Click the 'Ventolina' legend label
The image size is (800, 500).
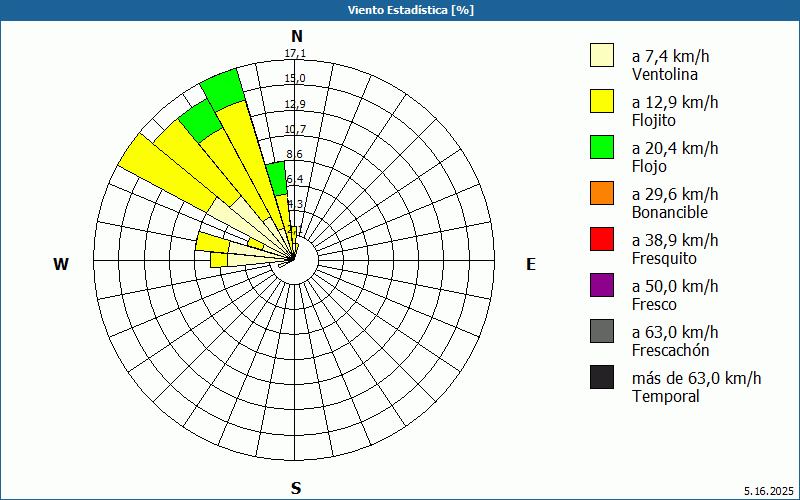(x=665, y=74)
